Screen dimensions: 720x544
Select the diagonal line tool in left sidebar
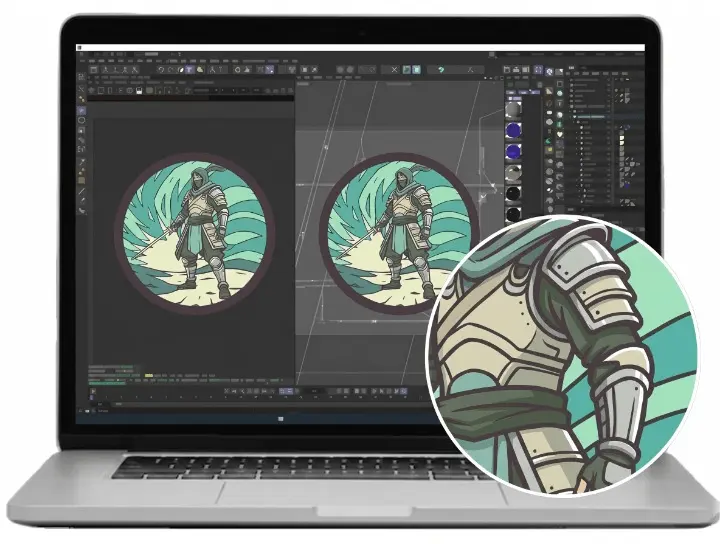click(82, 191)
